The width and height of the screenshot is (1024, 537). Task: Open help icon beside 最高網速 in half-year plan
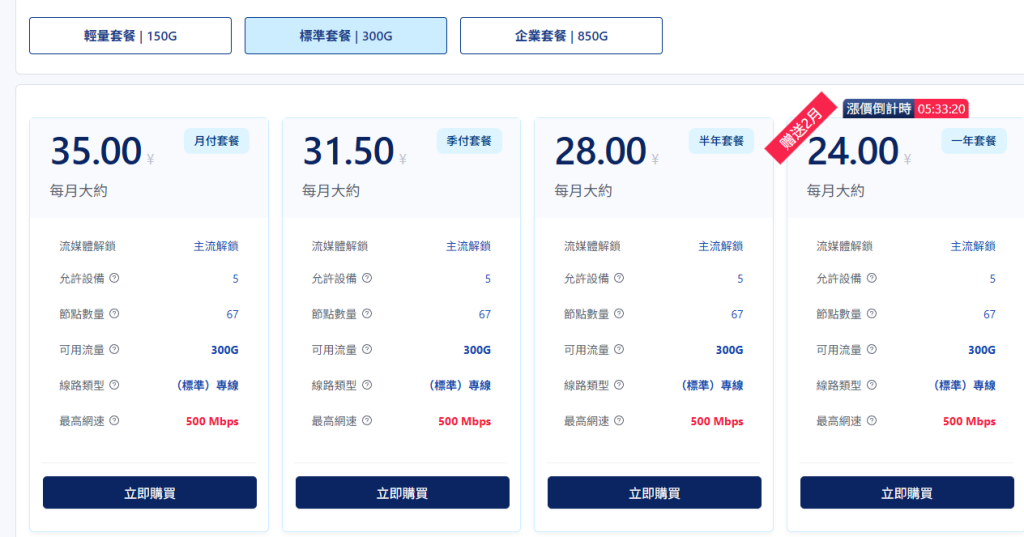pyautogui.click(x=619, y=421)
